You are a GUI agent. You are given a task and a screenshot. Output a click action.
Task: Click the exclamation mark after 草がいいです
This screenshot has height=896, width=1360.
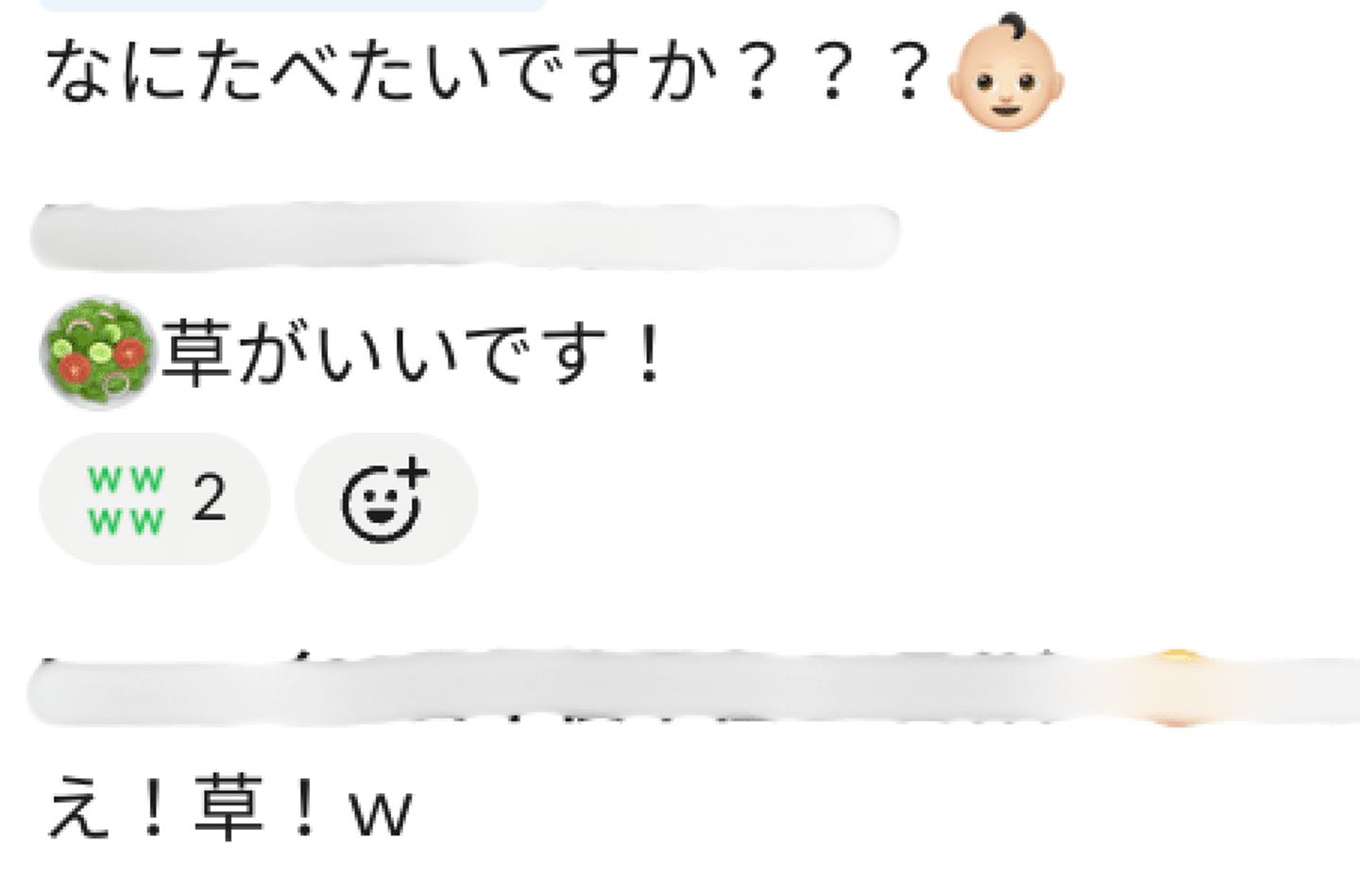(649, 354)
